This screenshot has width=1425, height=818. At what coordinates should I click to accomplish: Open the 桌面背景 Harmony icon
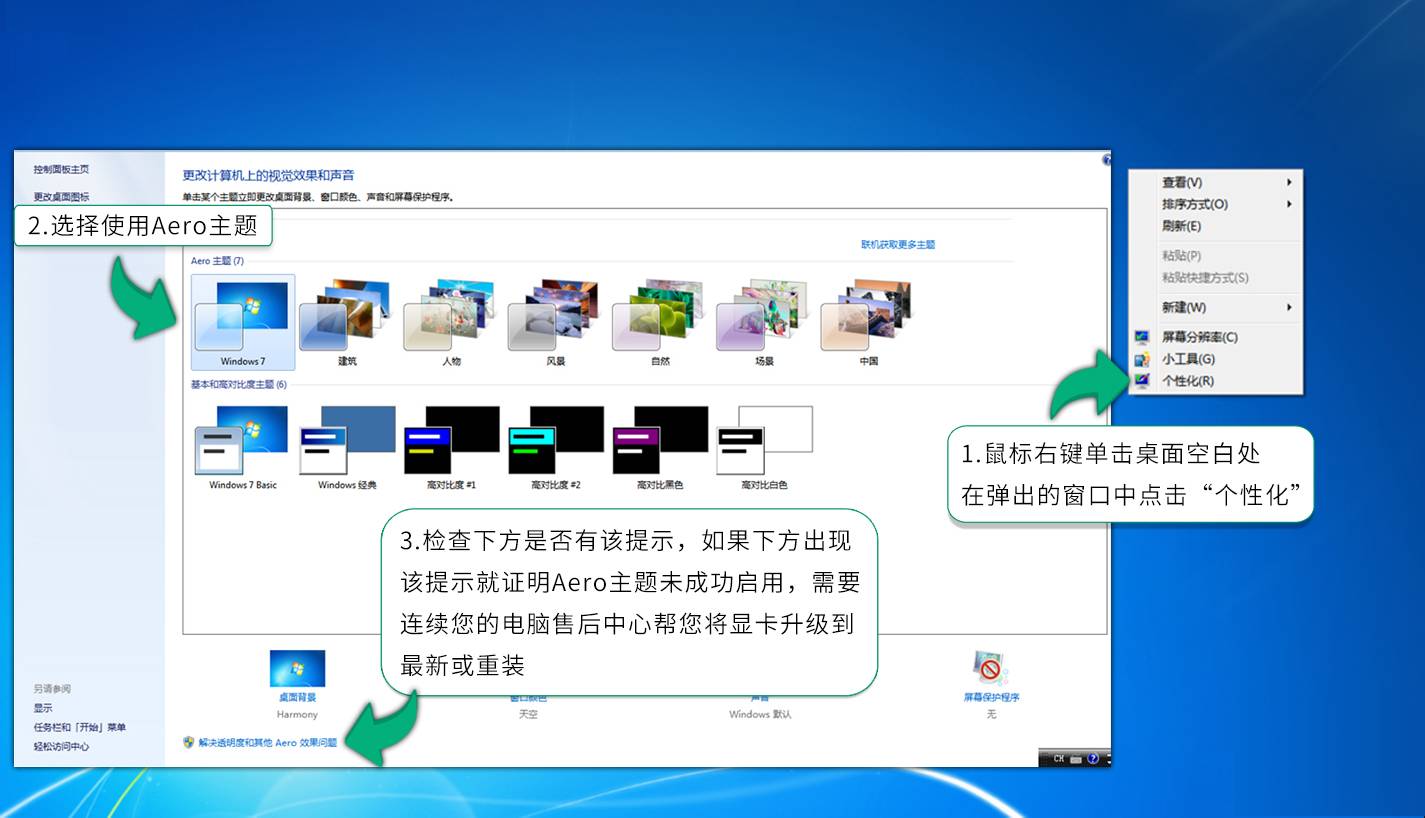[297, 668]
